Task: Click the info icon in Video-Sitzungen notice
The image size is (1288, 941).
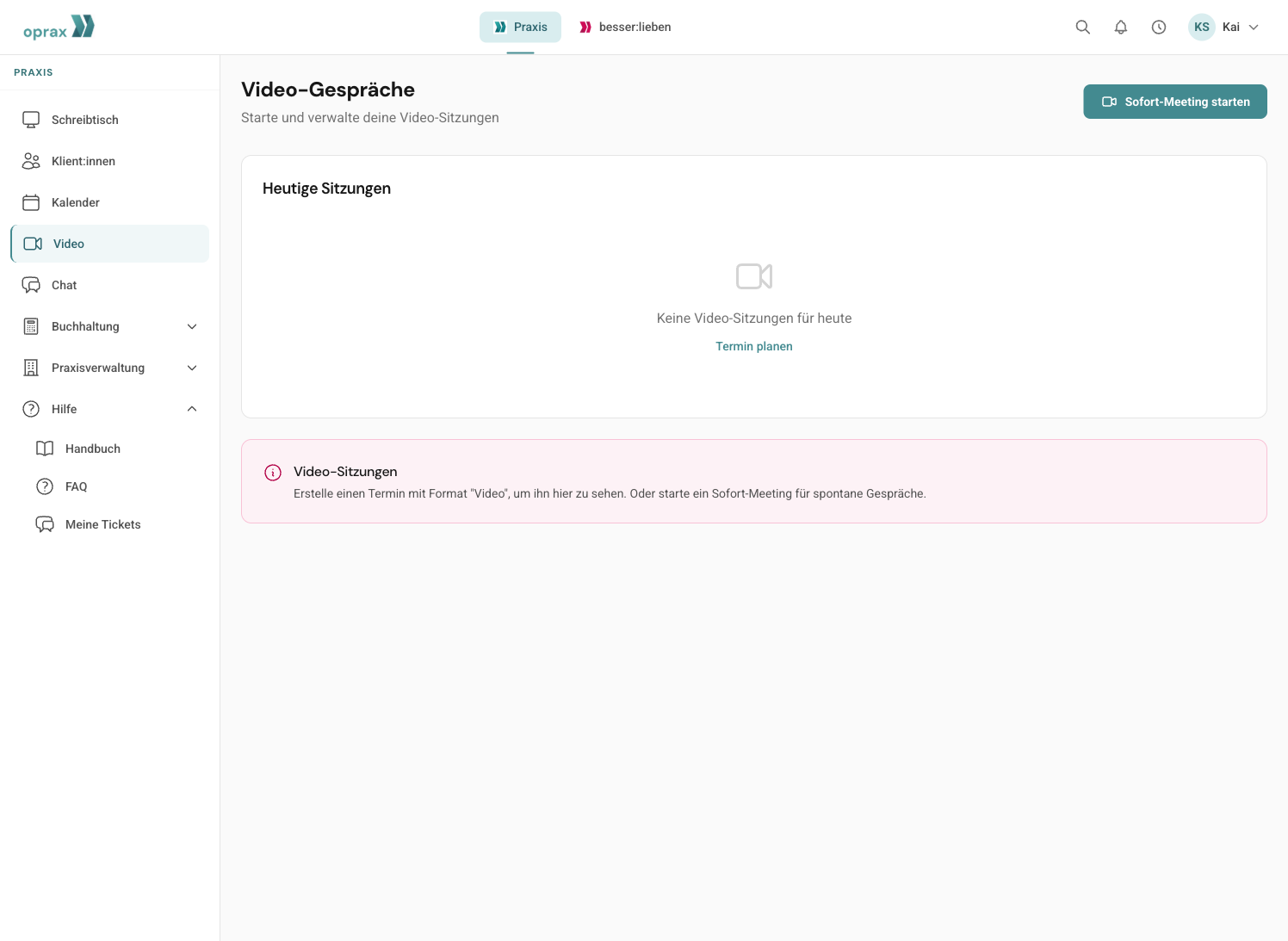Action: pos(273,473)
